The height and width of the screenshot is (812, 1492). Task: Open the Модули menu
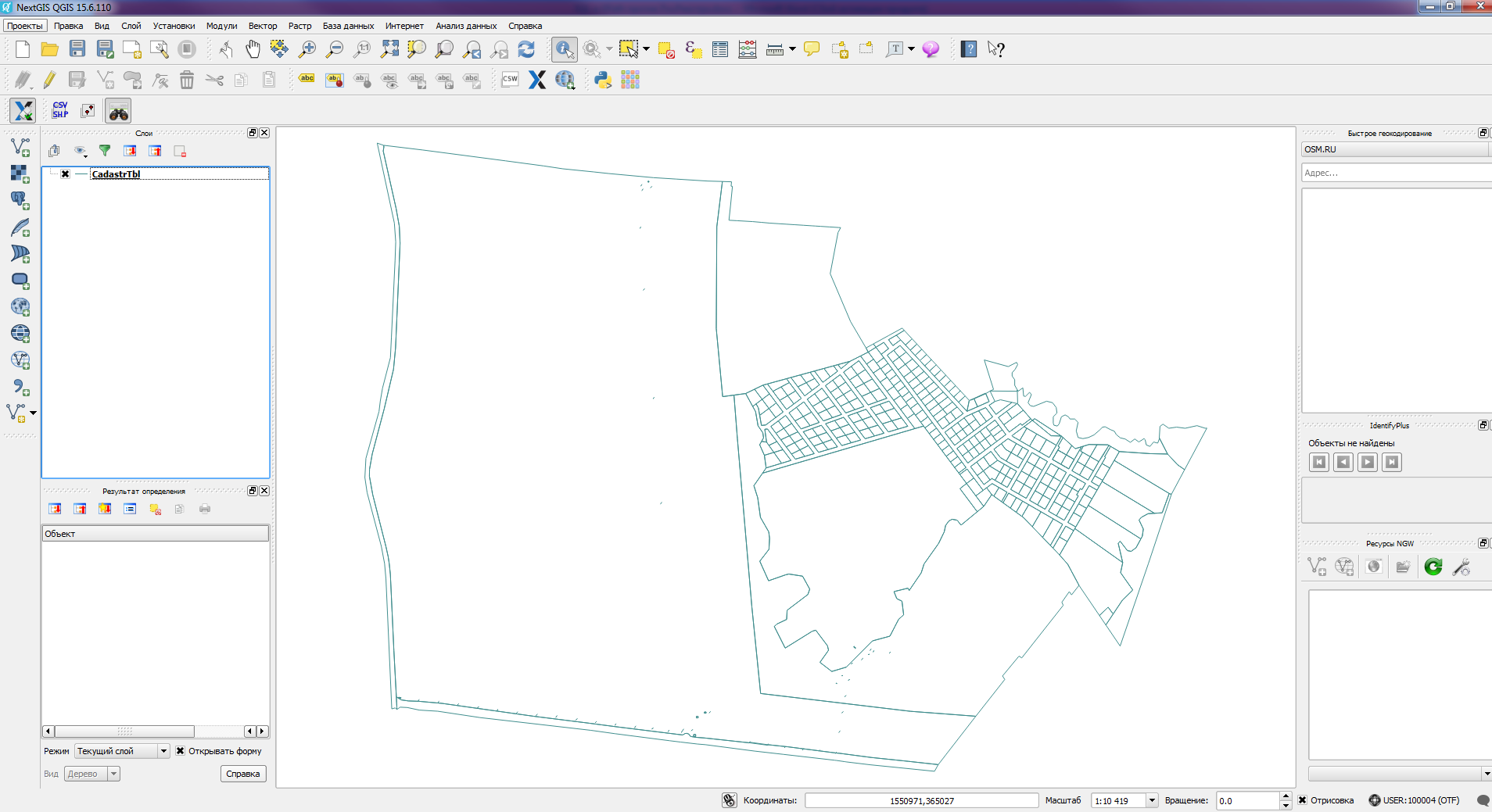pos(221,26)
